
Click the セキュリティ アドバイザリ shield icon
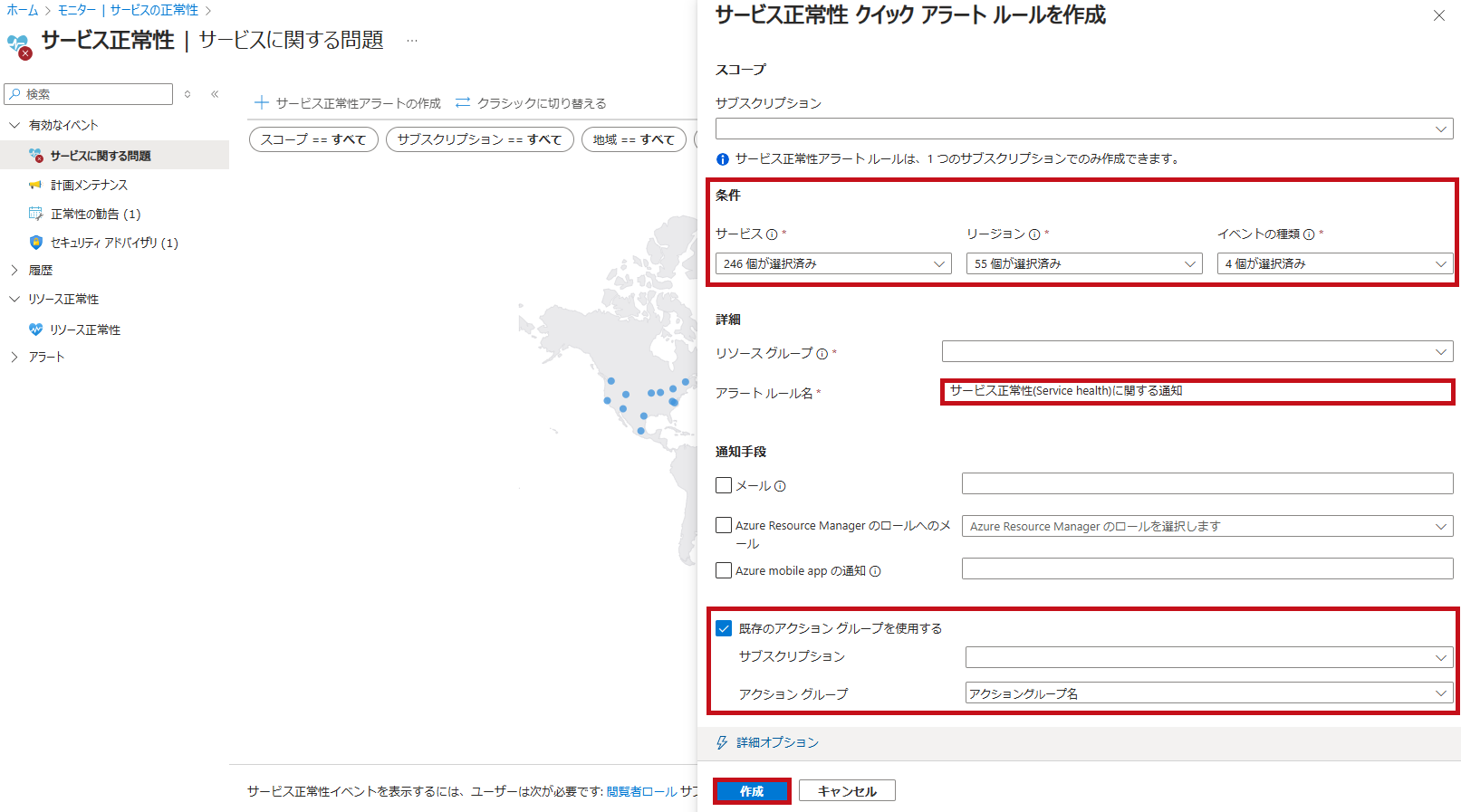click(35, 243)
